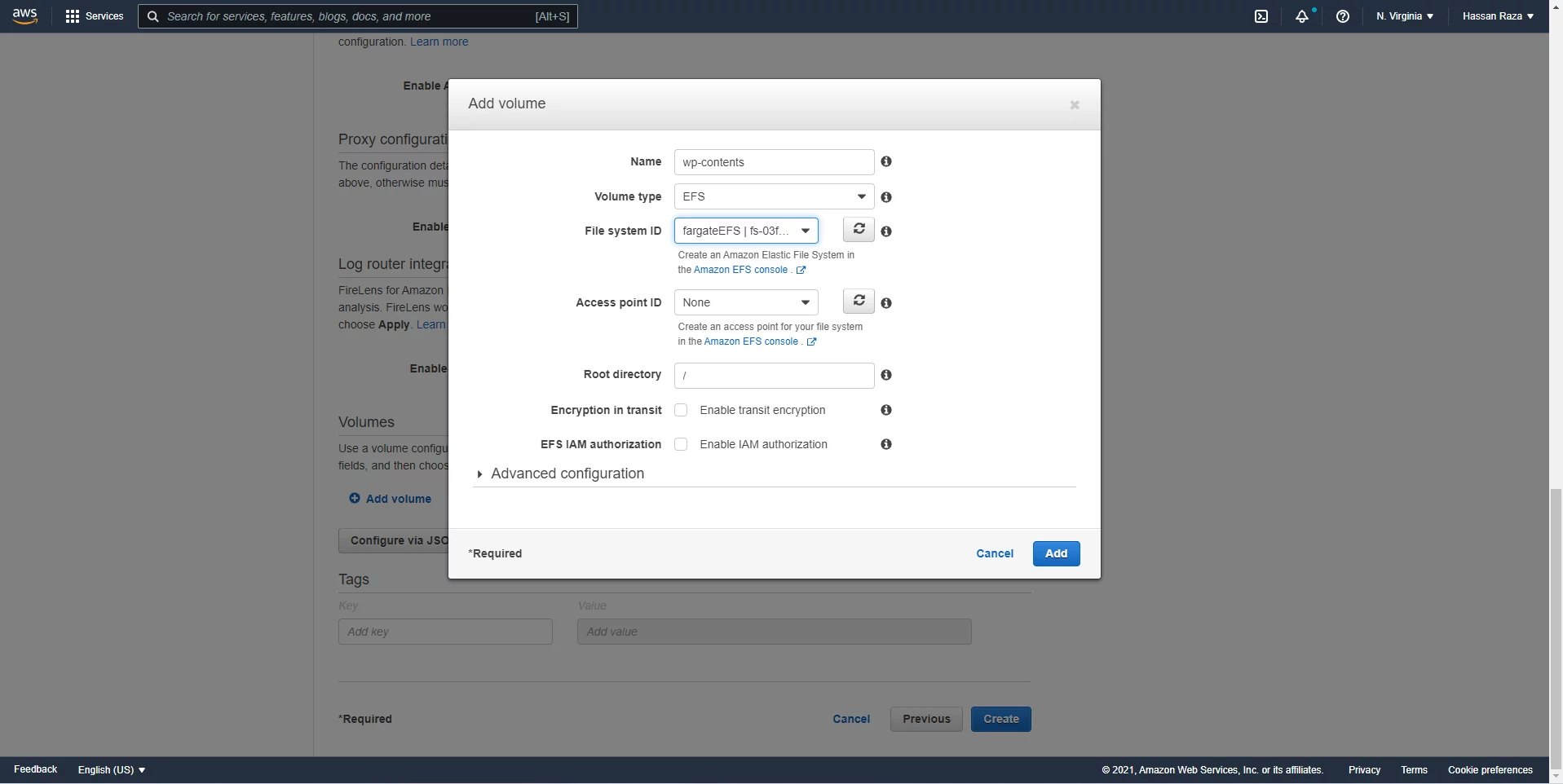The height and width of the screenshot is (784, 1563).
Task: Open Cookie preferences in footer
Action: 1490,770
